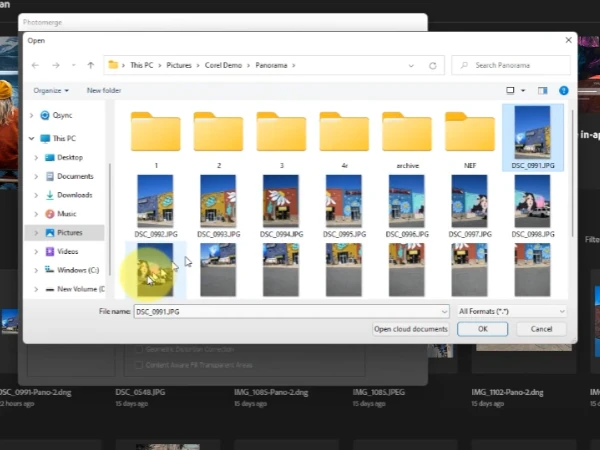Open the blue Help icon
The height and width of the screenshot is (450, 600).
[563, 91]
